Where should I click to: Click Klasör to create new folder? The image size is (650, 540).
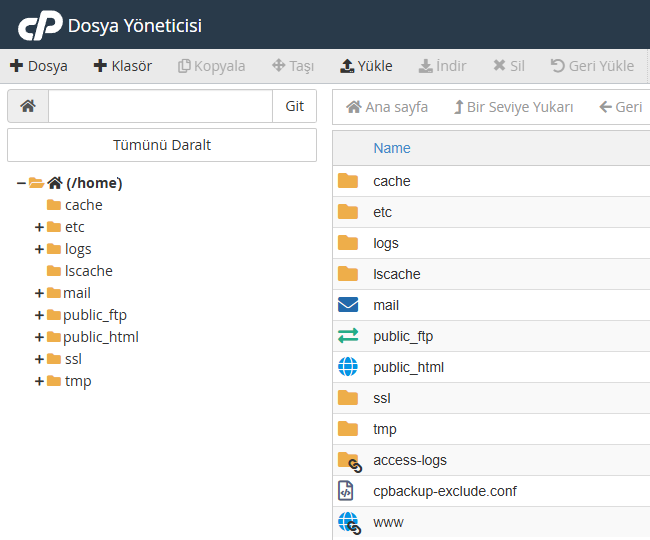[x=122, y=66]
